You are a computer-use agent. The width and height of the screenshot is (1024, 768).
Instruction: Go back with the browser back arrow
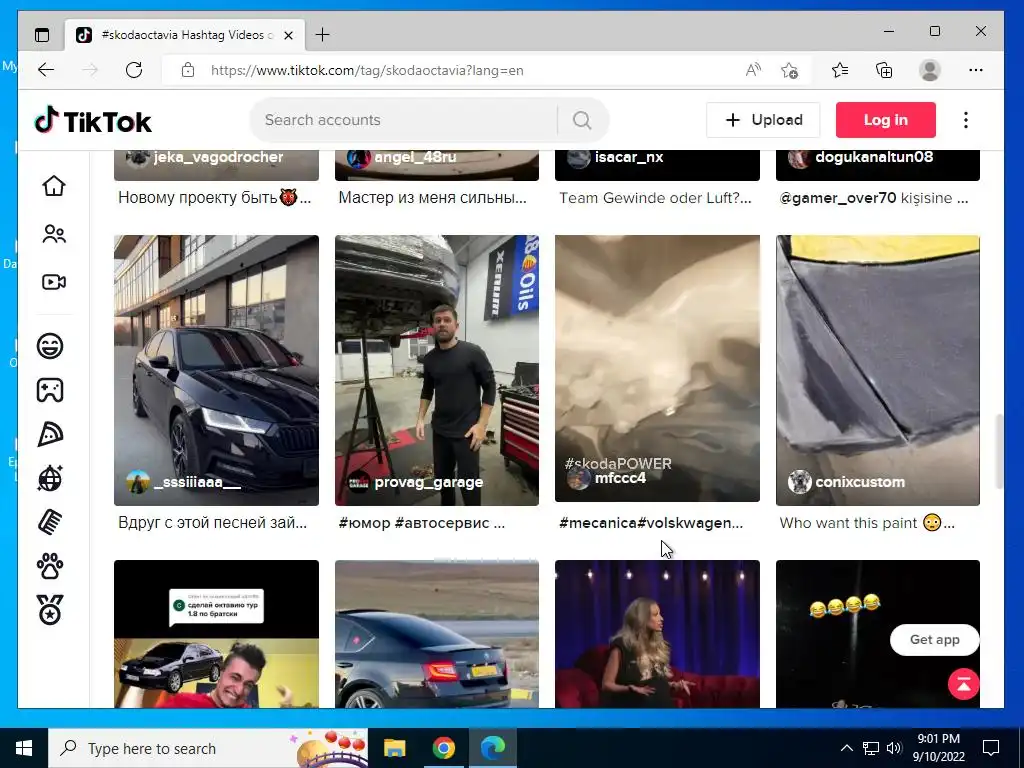point(46,70)
